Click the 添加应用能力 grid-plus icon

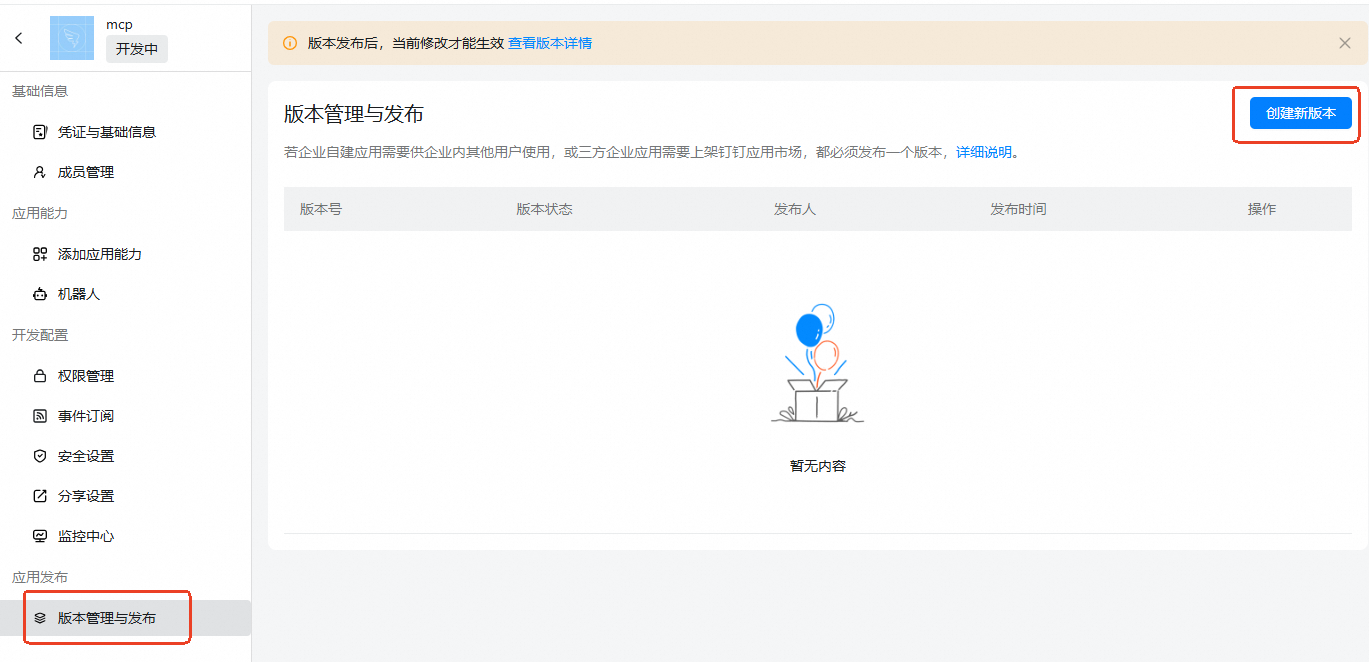[40, 254]
